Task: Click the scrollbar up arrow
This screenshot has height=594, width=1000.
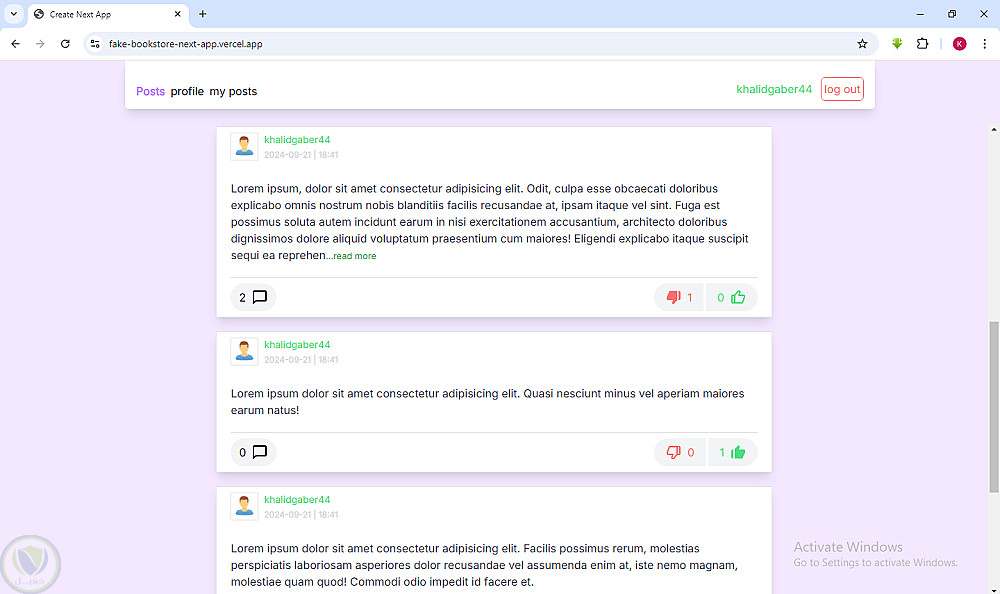Action: [x=994, y=130]
